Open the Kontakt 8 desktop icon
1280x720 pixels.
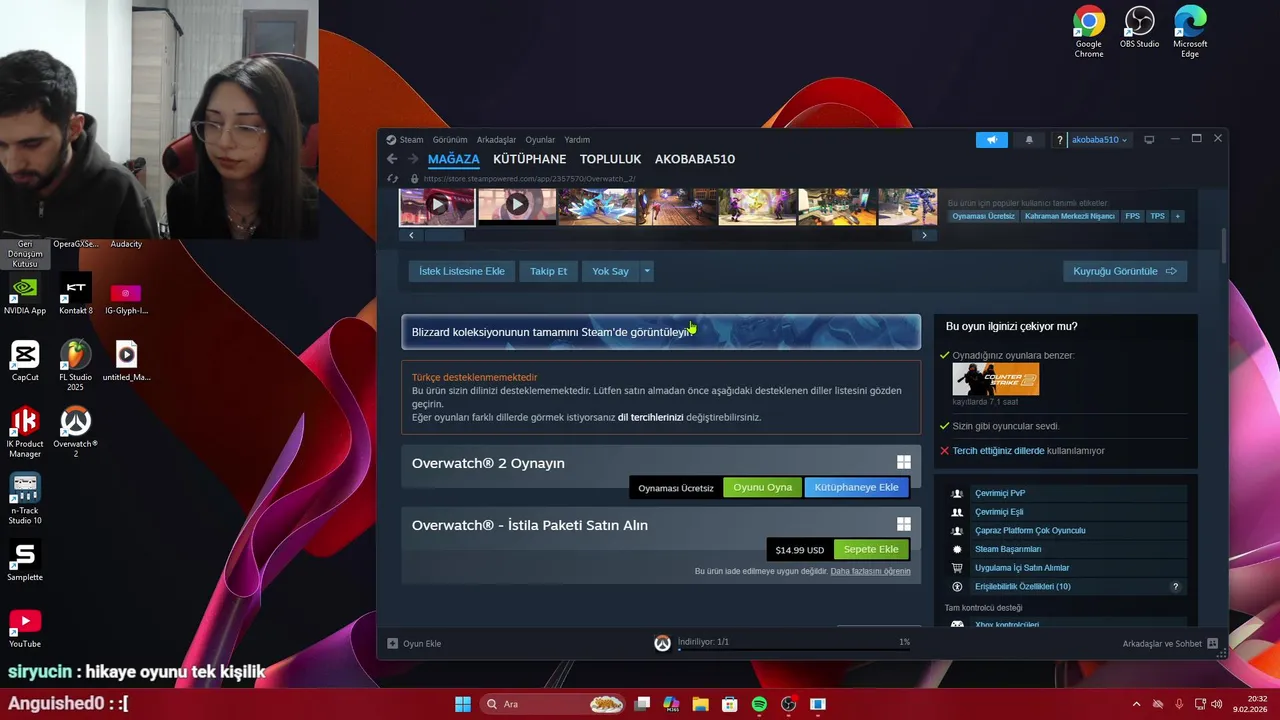pyautogui.click(x=75, y=296)
